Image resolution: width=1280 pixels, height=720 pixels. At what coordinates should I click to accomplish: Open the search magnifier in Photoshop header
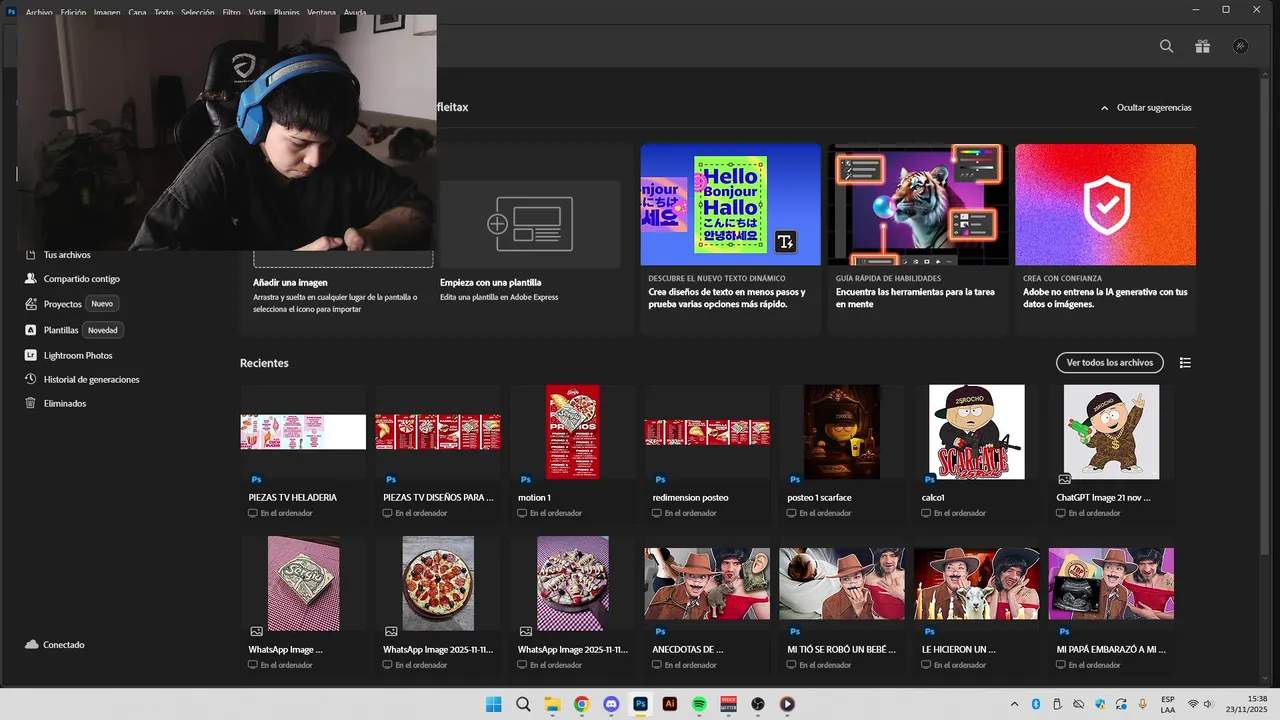tap(1166, 46)
